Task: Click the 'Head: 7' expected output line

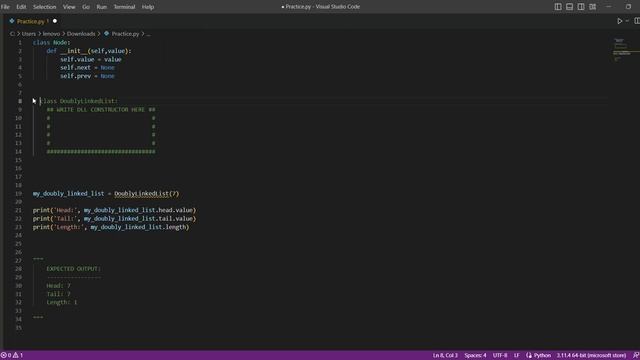Action: coord(58,286)
